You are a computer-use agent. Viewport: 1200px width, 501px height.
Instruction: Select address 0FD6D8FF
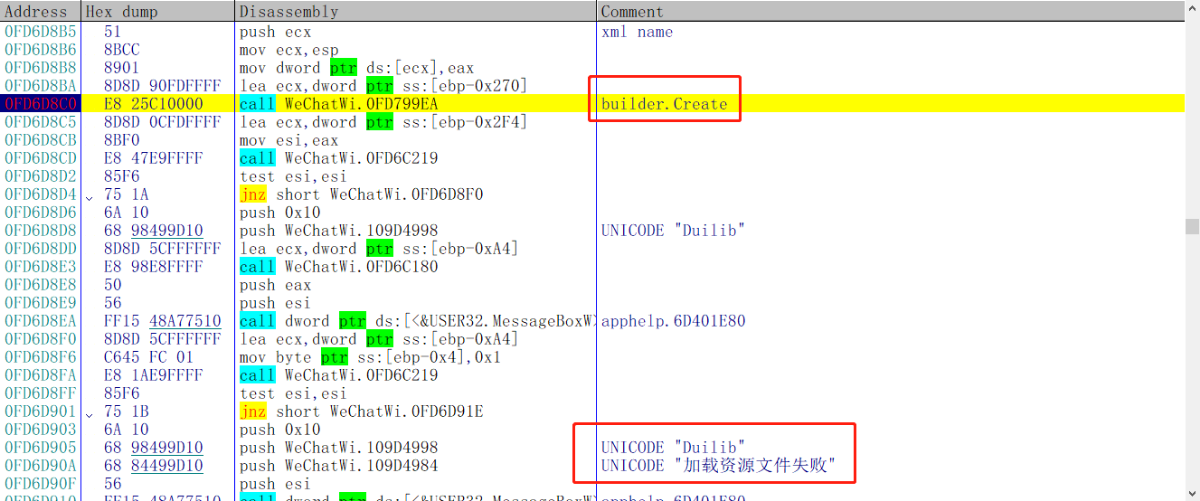click(41, 394)
